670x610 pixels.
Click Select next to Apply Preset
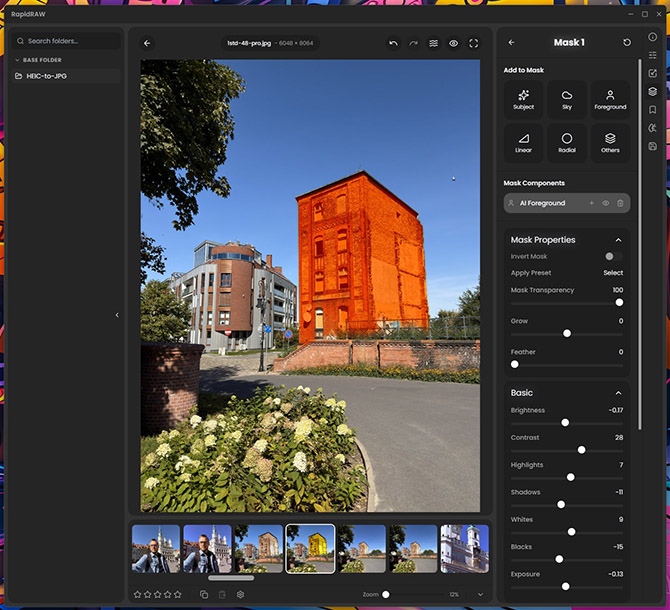[613, 273]
